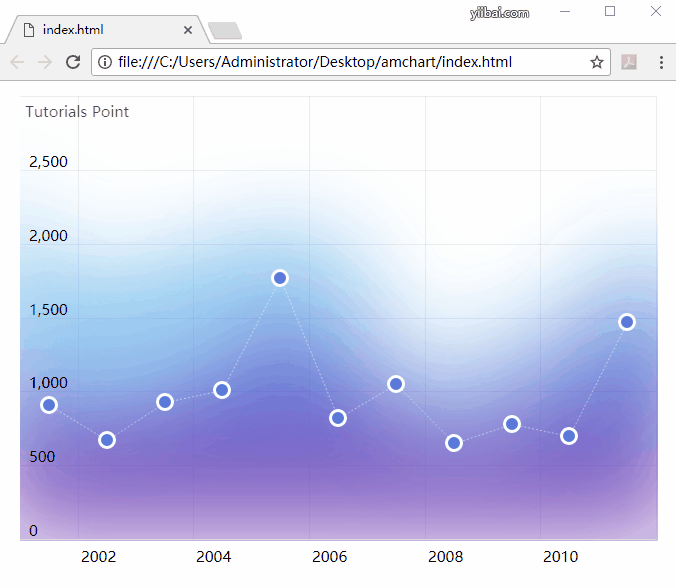Click the browser back arrow
The image size is (676, 588).
tap(17, 62)
